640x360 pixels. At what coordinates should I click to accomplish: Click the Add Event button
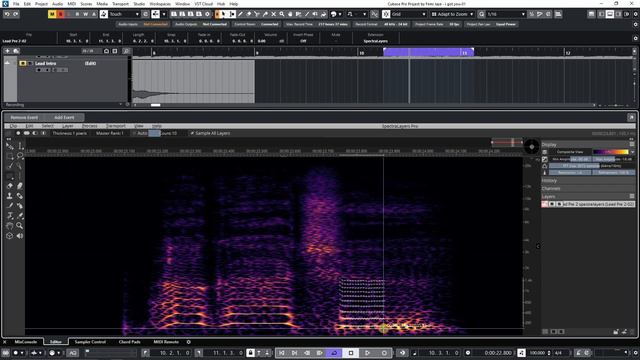[64, 118]
